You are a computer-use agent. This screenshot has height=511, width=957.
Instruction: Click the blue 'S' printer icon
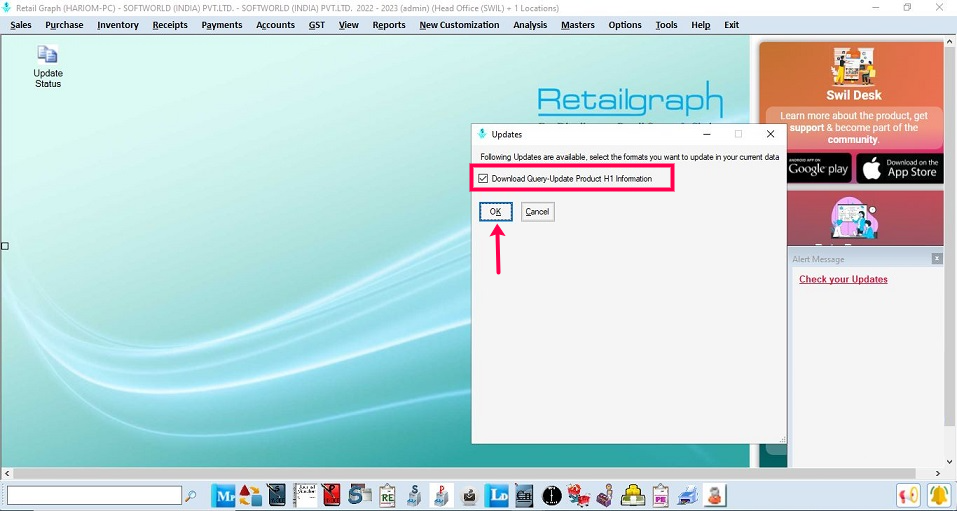[x=415, y=495]
